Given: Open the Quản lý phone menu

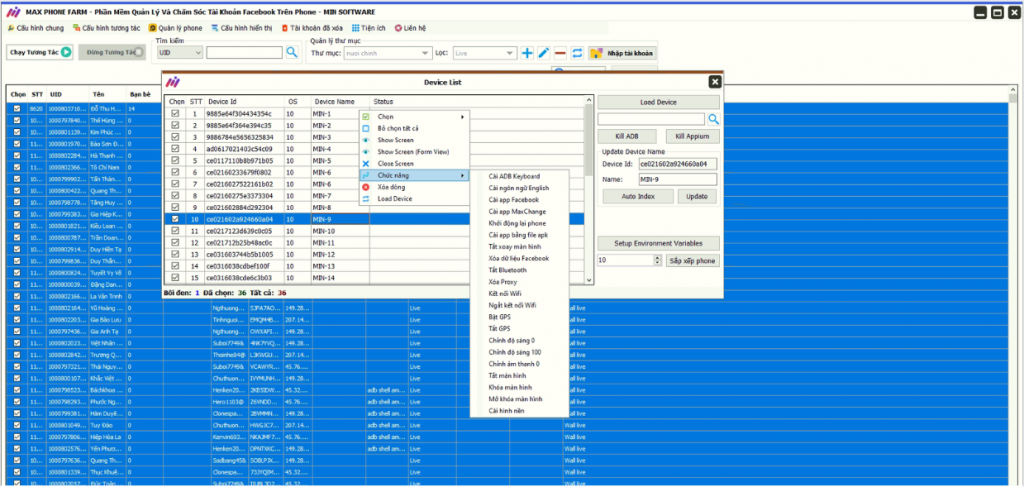Looking at the screenshot, I should coord(176,28).
